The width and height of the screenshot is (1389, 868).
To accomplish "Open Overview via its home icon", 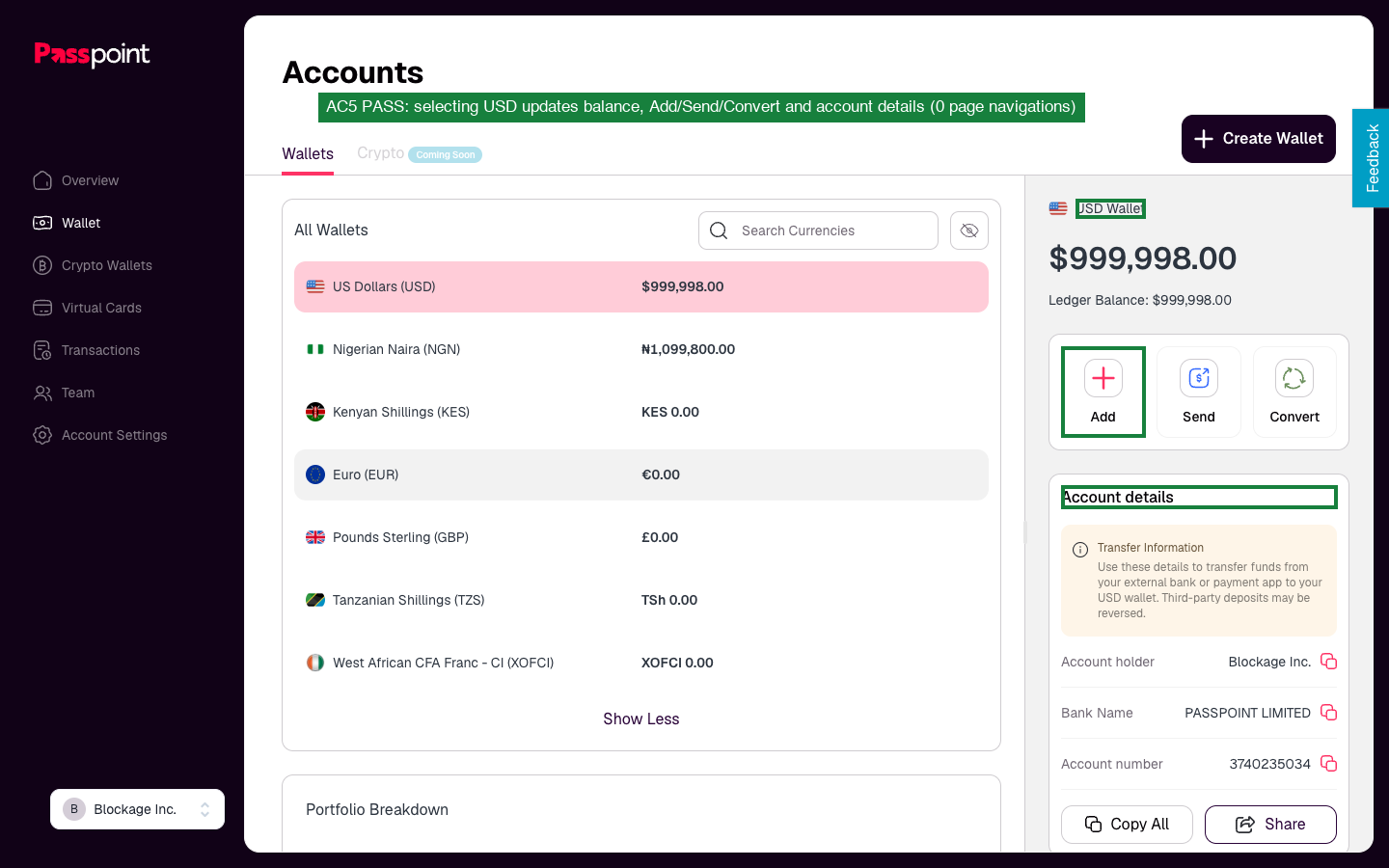I will pos(42,180).
